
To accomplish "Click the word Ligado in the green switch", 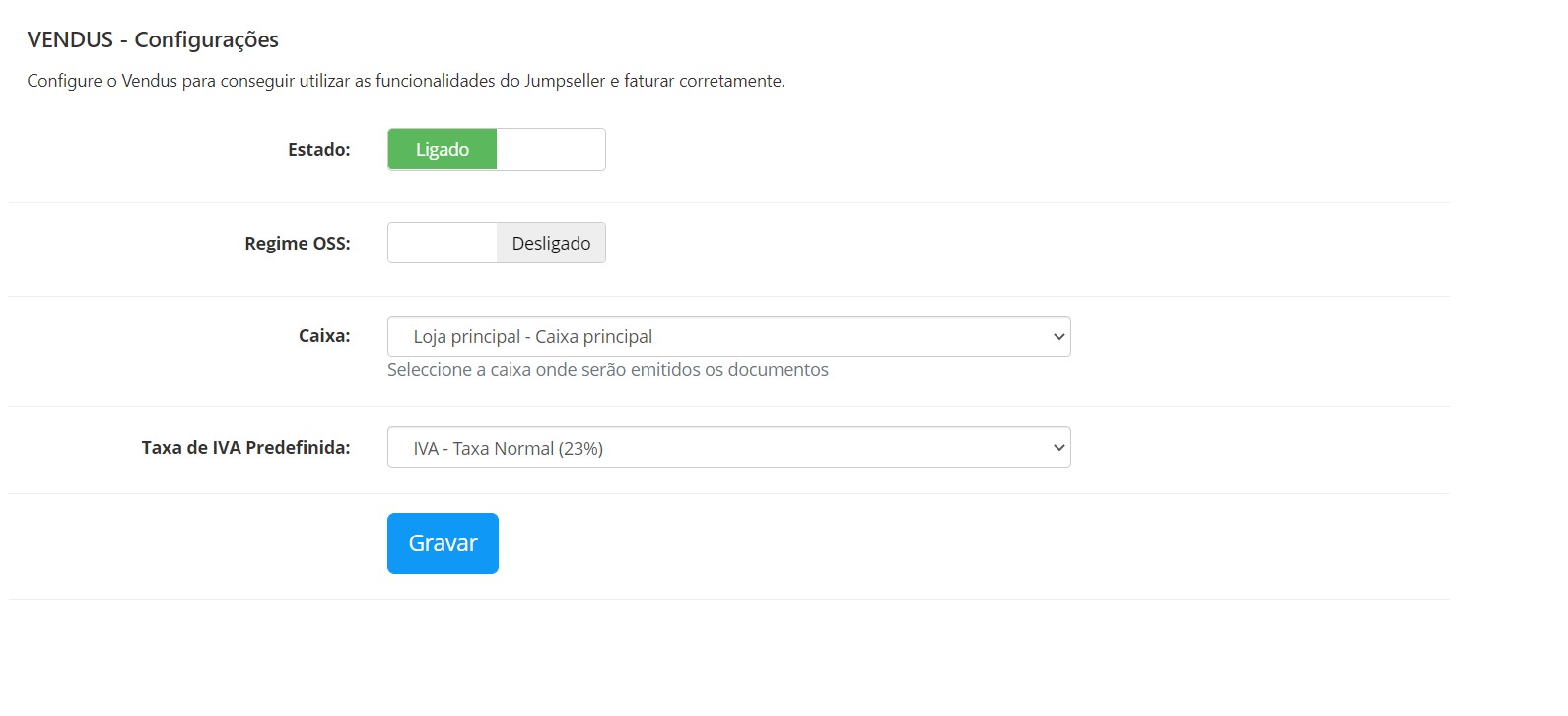I will pos(443,150).
